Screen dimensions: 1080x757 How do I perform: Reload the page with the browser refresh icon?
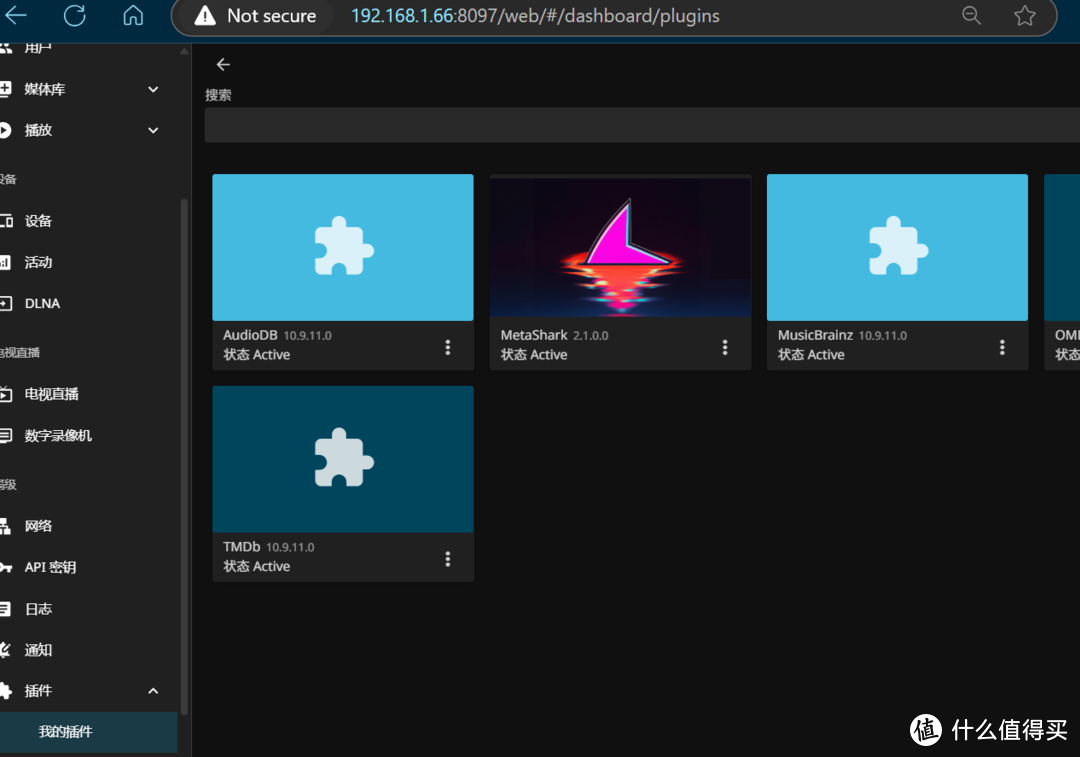(x=74, y=15)
